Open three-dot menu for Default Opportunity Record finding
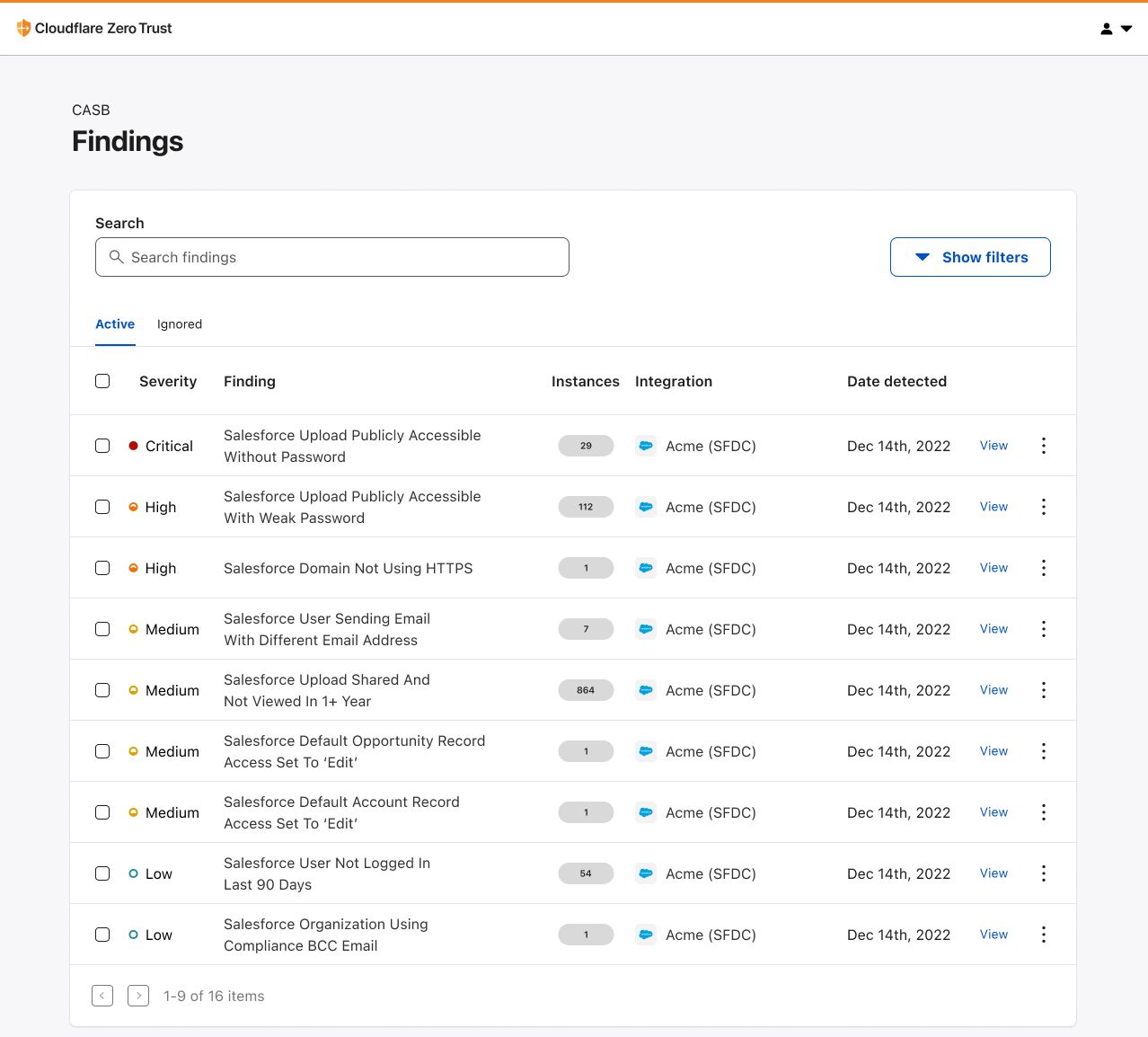The image size is (1148, 1037). [x=1044, y=751]
